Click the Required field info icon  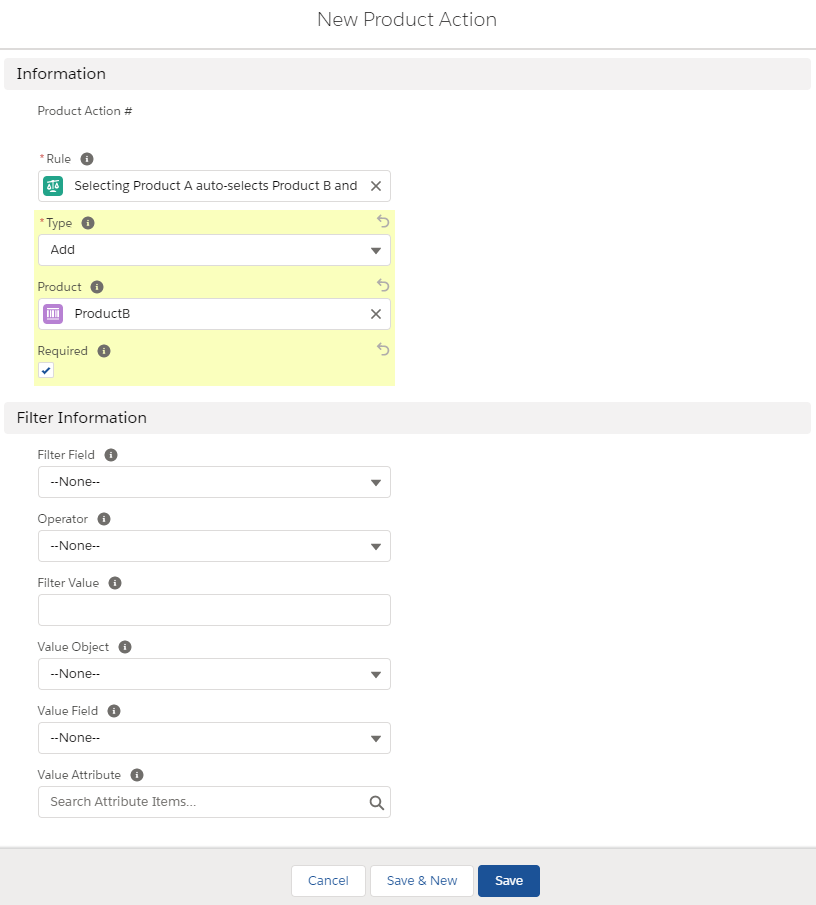coord(104,351)
